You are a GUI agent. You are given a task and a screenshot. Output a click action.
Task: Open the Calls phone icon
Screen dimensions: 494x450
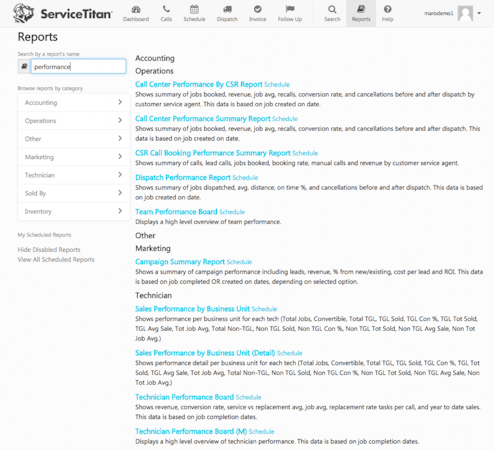(166, 9)
